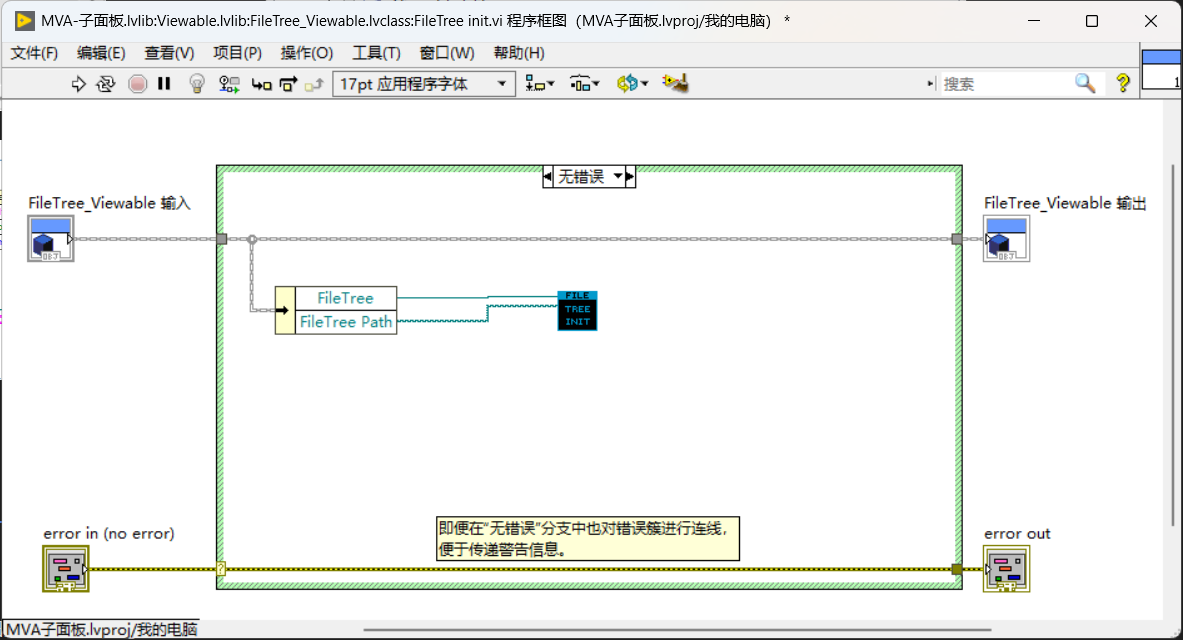
Task: Click the error out label
Action: click(x=1017, y=534)
